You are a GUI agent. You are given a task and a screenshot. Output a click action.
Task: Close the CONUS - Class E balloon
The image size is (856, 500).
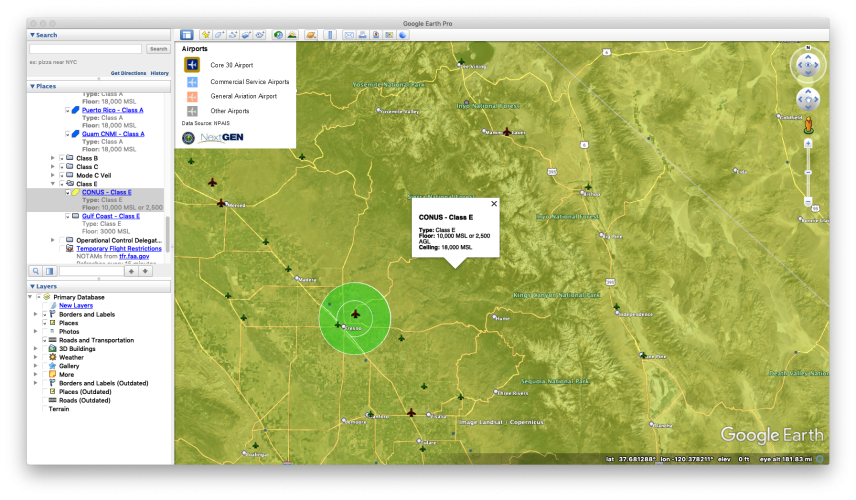point(494,204)
